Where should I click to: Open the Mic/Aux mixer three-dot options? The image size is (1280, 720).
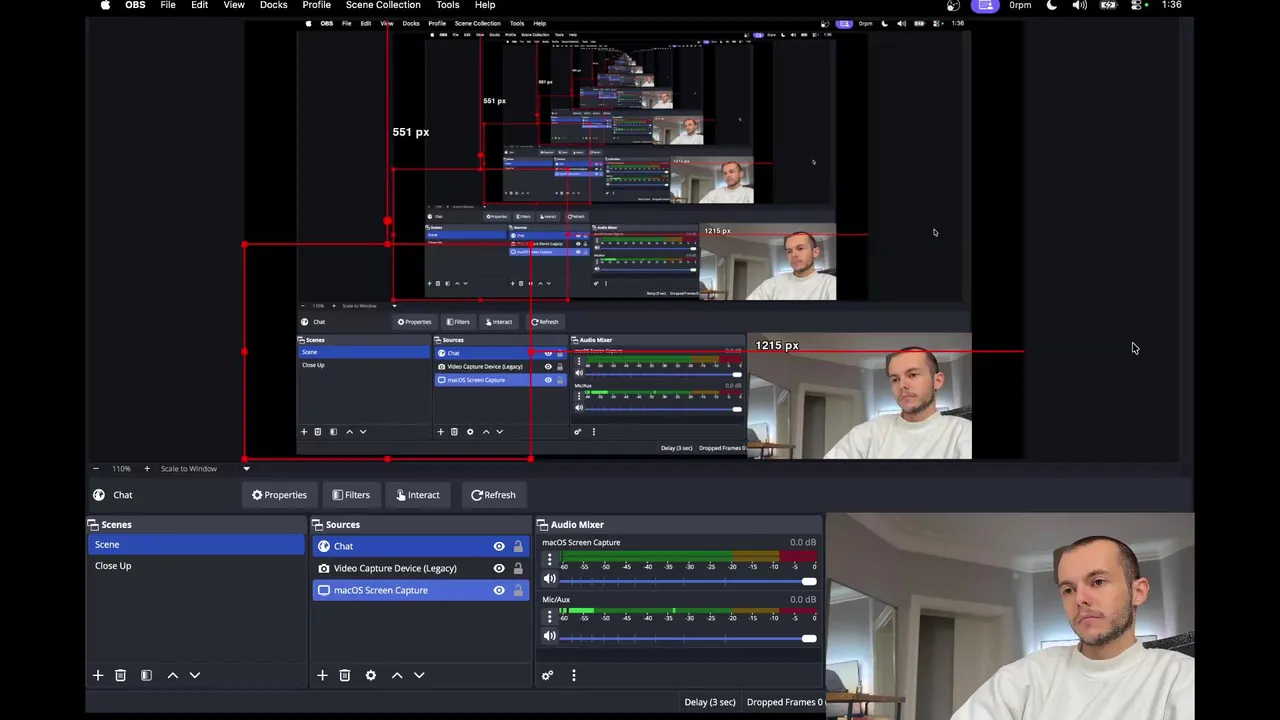pyautogui.click(x=549, y=617)
